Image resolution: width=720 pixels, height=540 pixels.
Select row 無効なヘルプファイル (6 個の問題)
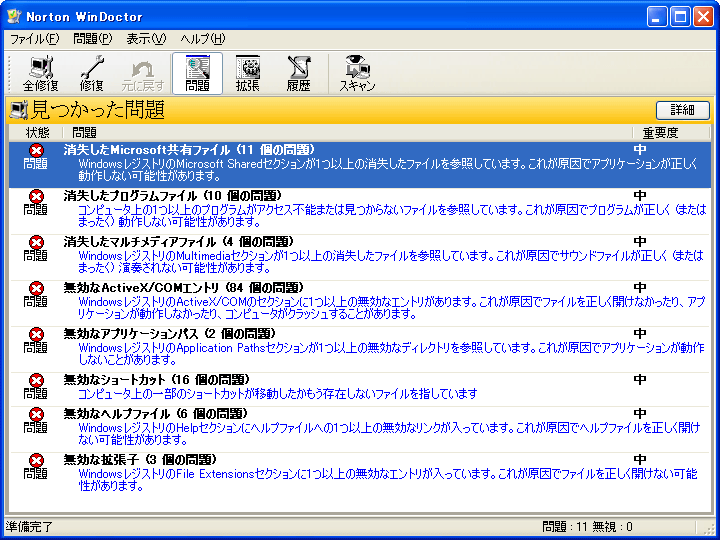pyautogui.click(x=360, y=429)
